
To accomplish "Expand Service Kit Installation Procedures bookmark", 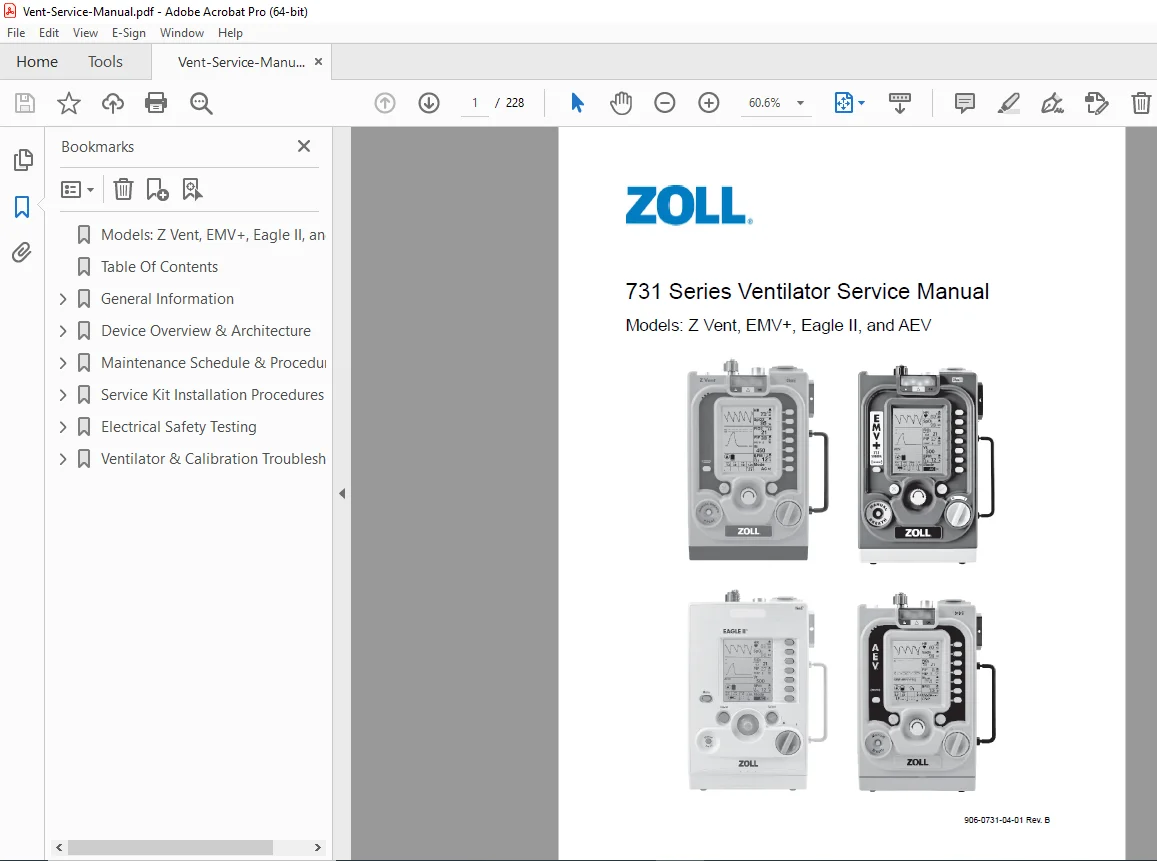I will (63, 395).
